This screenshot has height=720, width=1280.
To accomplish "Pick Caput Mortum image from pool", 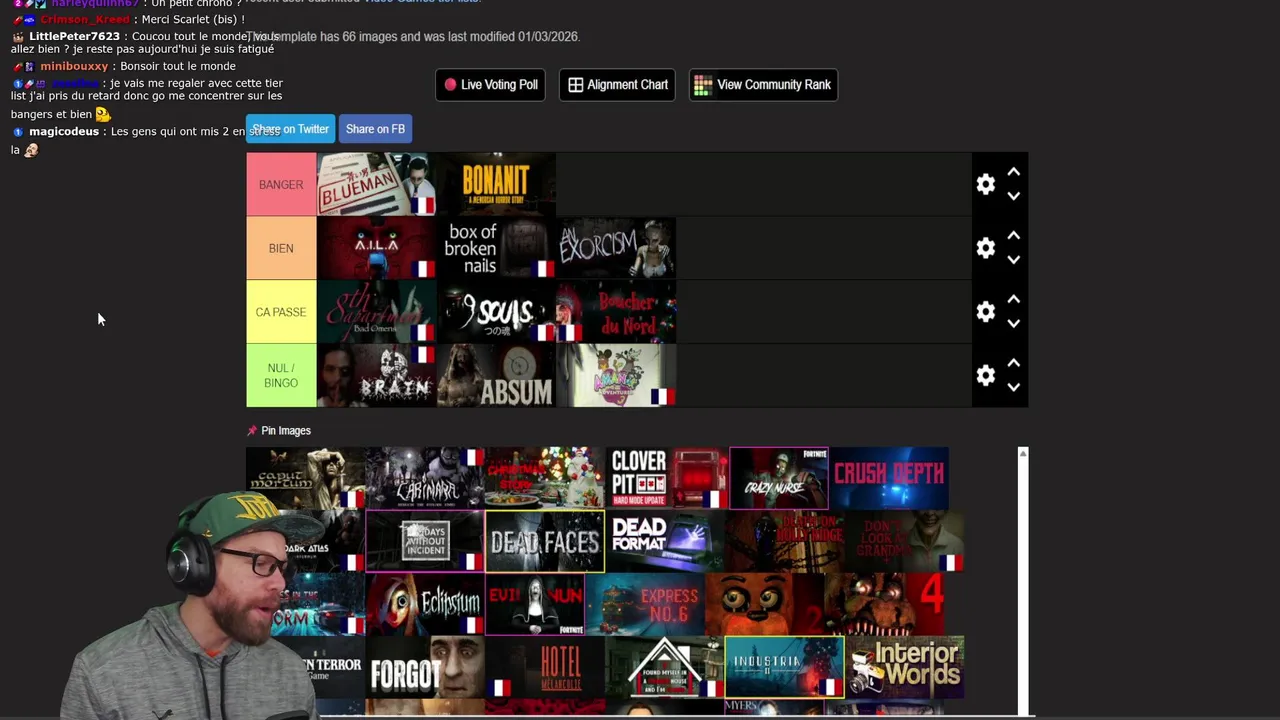I will [306, 478].
